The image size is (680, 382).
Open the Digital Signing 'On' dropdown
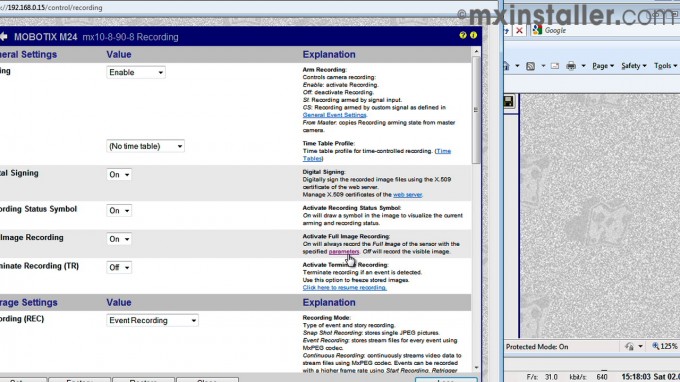tap(119, 174)
